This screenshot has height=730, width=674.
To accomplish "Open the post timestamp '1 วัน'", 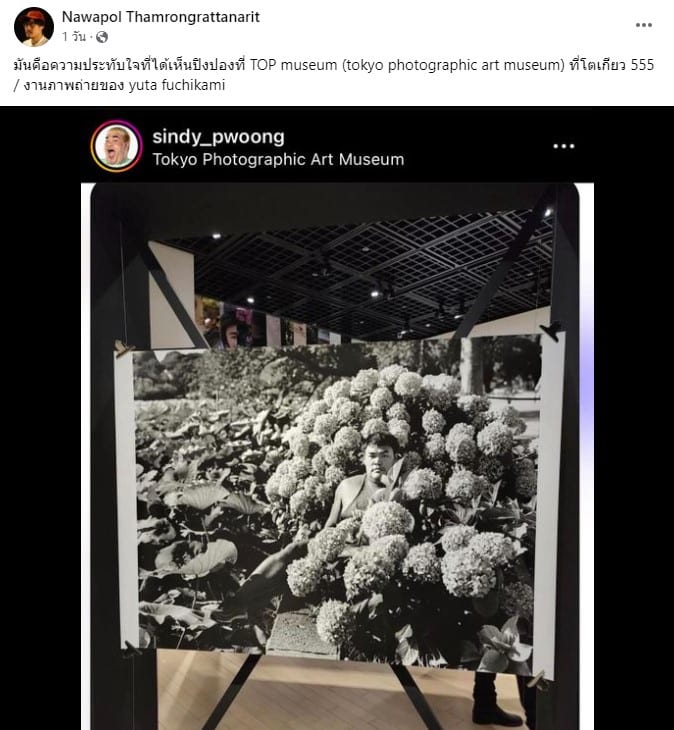I will 74,37.
